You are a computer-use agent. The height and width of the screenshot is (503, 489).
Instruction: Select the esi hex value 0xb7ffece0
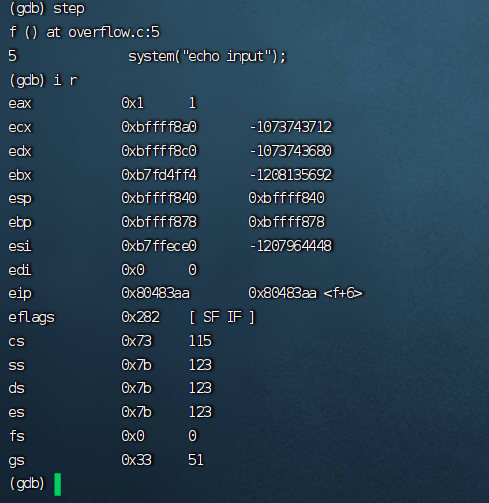tap(159, 246)
